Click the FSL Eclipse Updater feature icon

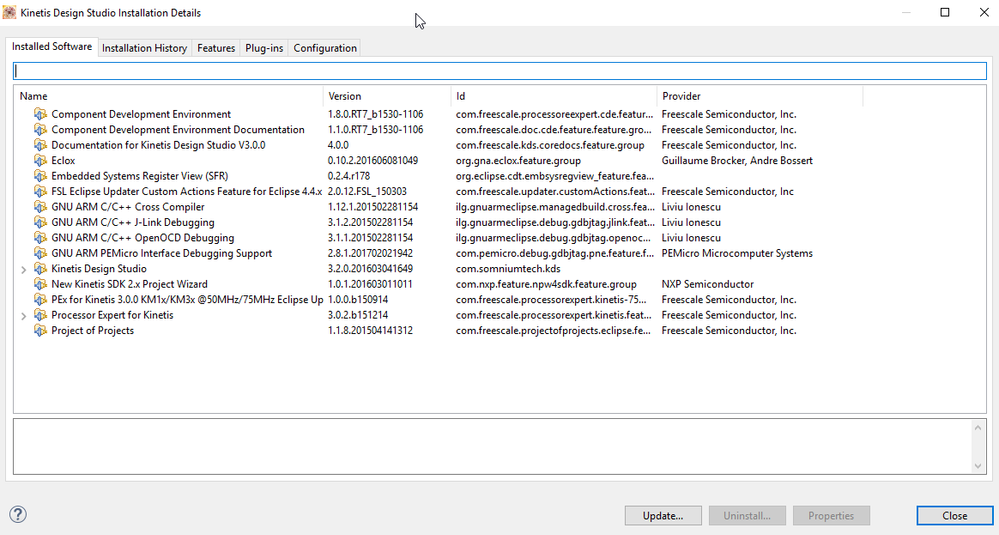40,191
